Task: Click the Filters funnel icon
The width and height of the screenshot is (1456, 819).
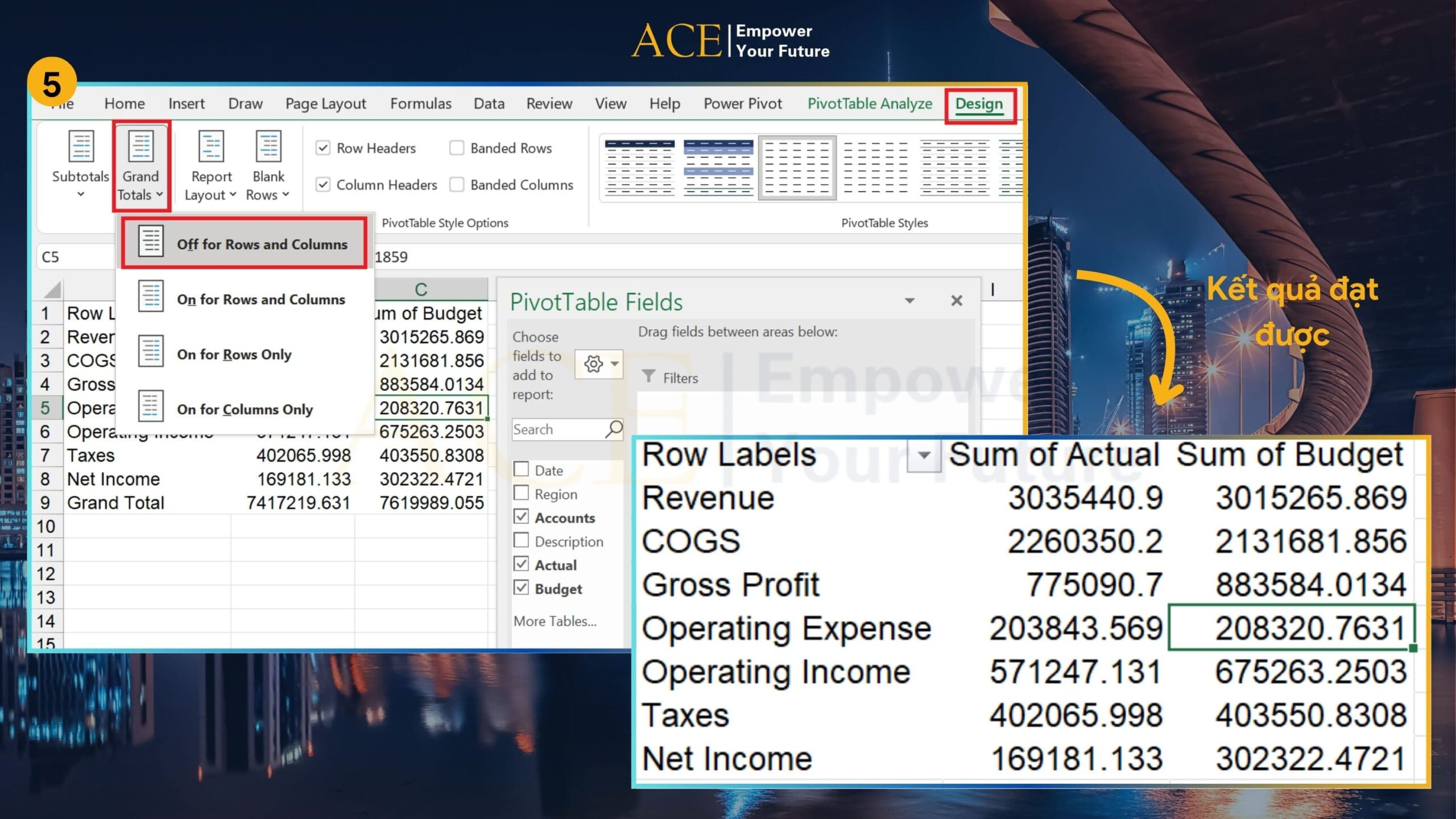Action: [x=650, y=377]
